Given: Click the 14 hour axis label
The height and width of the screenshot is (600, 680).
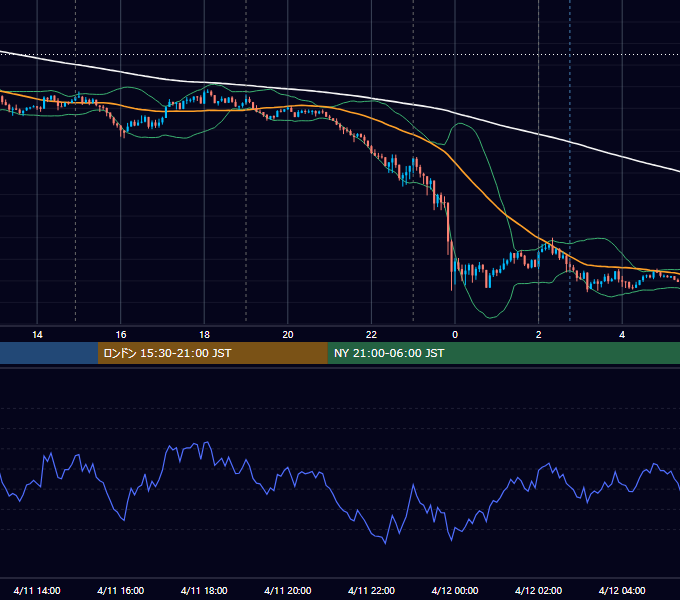Looking at the screenshot, I should click(x=37, y=335).
